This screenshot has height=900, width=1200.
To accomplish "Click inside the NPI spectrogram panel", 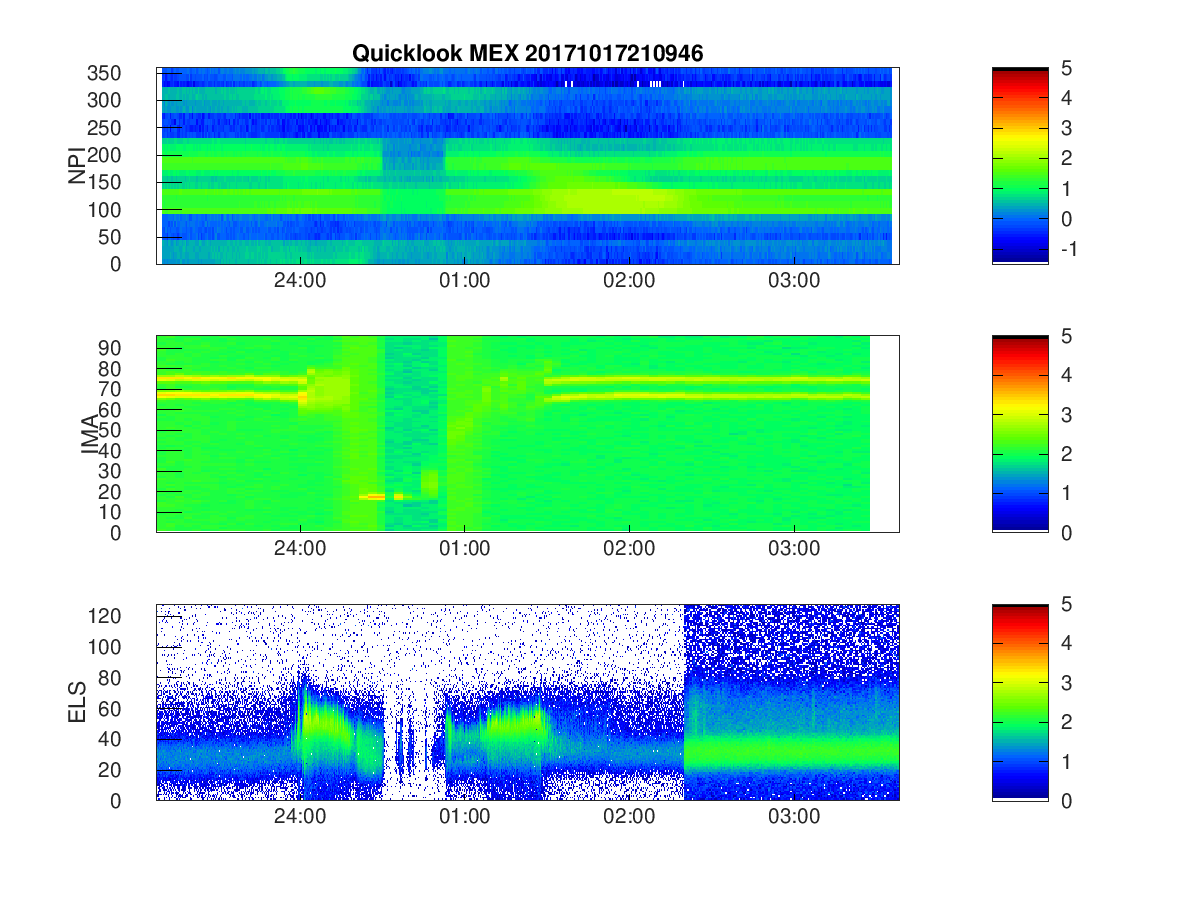I will (527, 166).
